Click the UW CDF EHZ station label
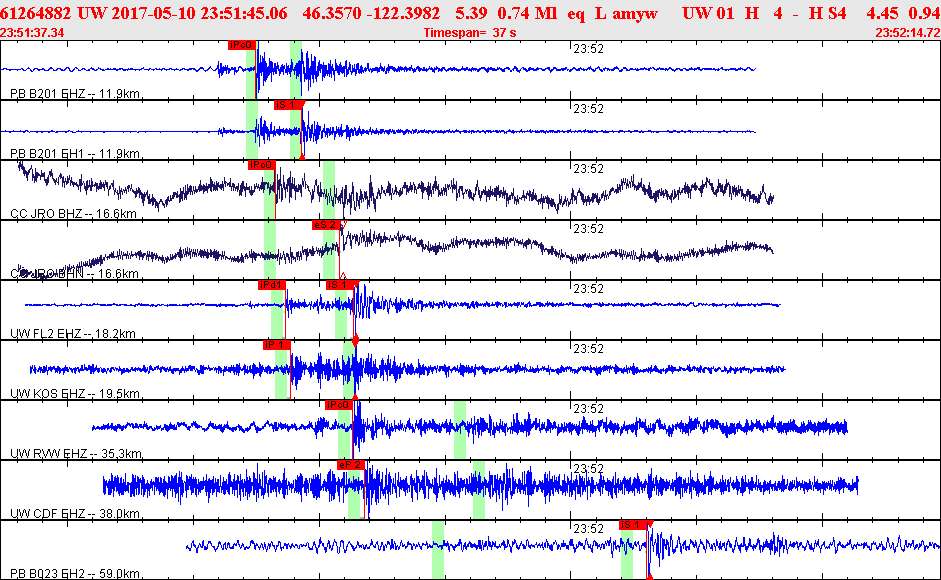941x580 pixels. [x=74, y=514]
